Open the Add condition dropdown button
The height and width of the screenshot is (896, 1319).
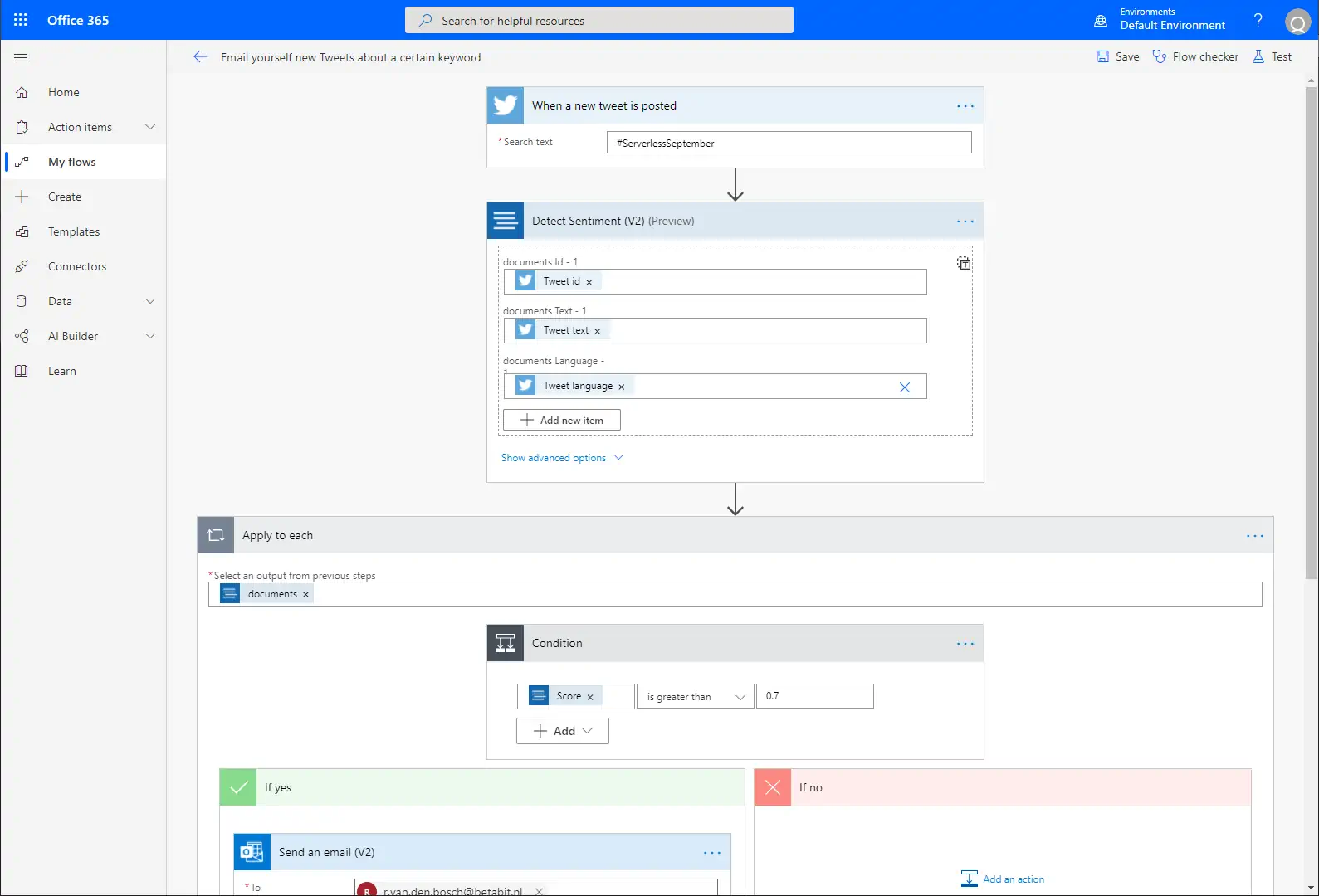[x=563, y=731]
